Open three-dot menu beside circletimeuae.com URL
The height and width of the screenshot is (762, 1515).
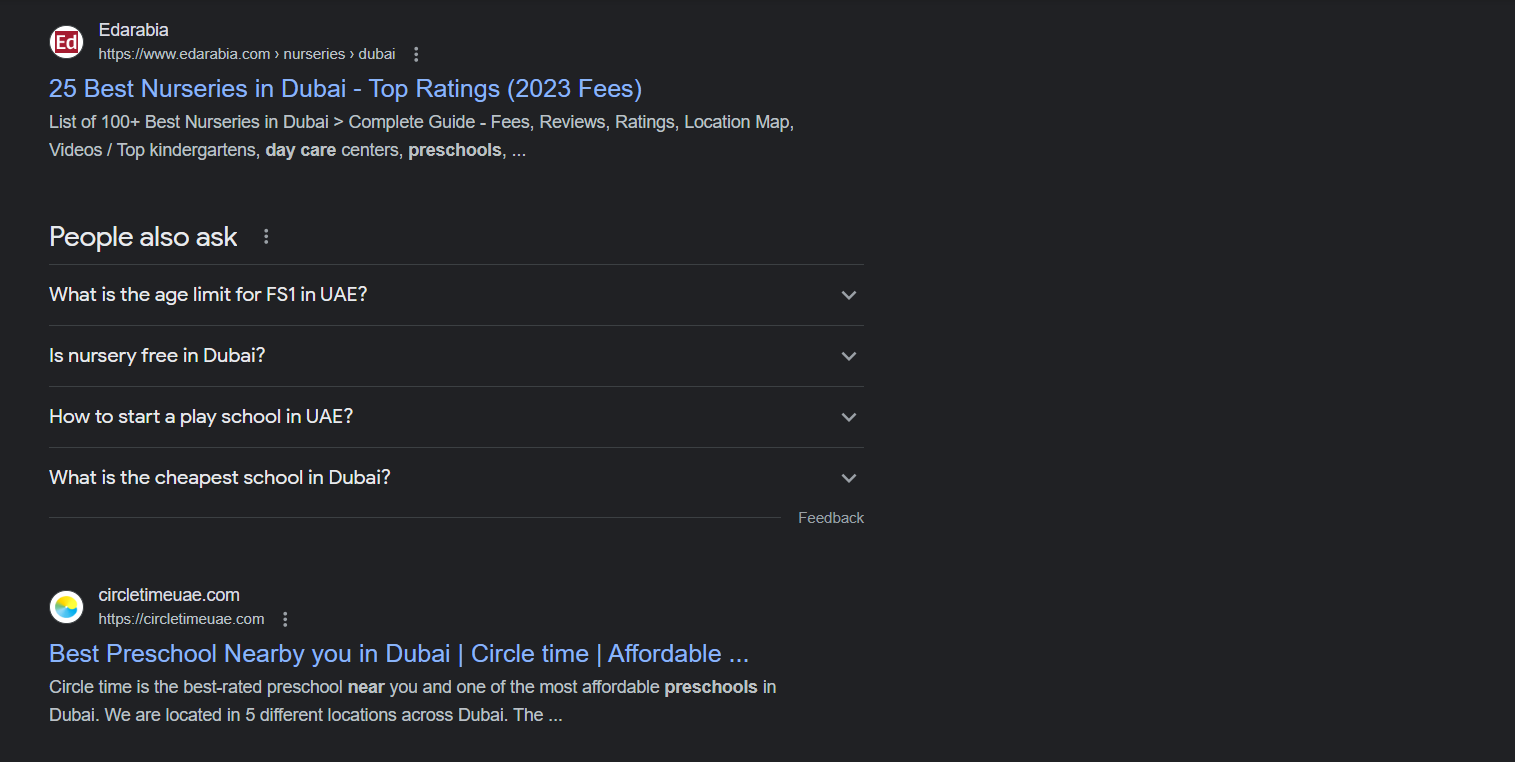point(285,619)
